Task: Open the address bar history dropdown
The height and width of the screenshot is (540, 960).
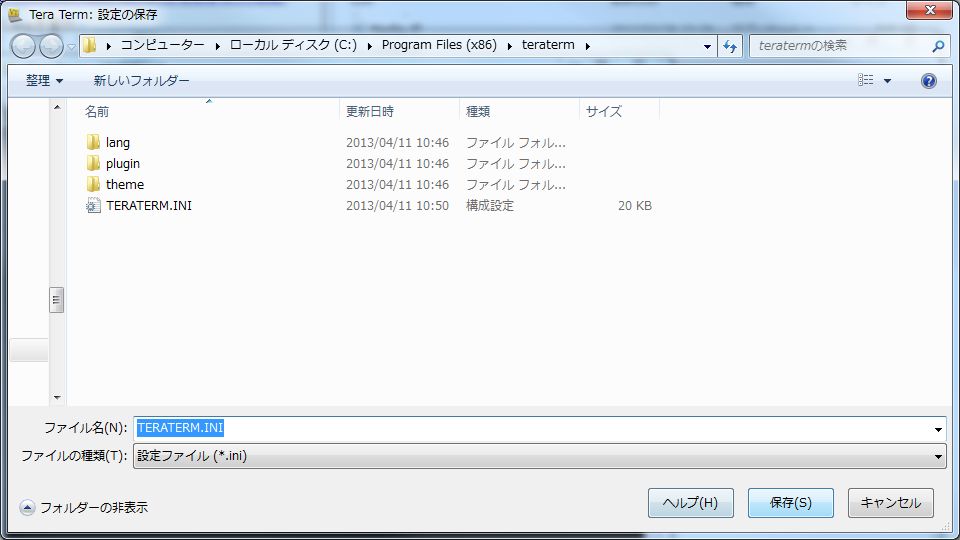Action: tap(707, 46)
